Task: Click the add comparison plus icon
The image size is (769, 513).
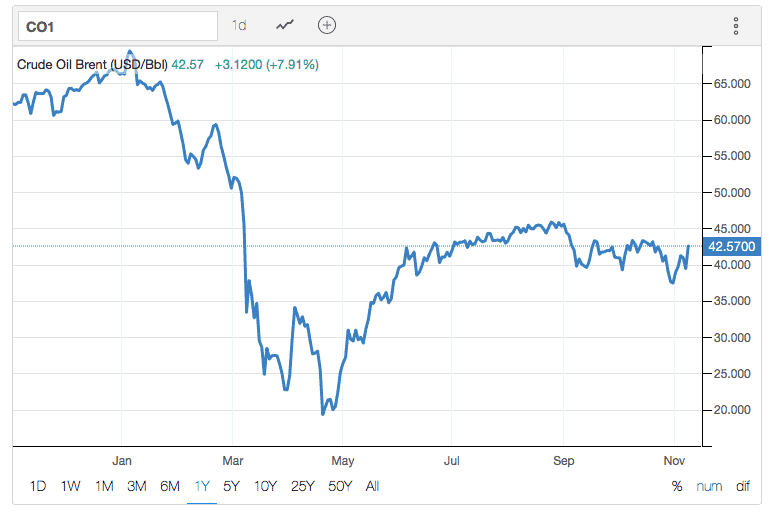Action: 327,25
